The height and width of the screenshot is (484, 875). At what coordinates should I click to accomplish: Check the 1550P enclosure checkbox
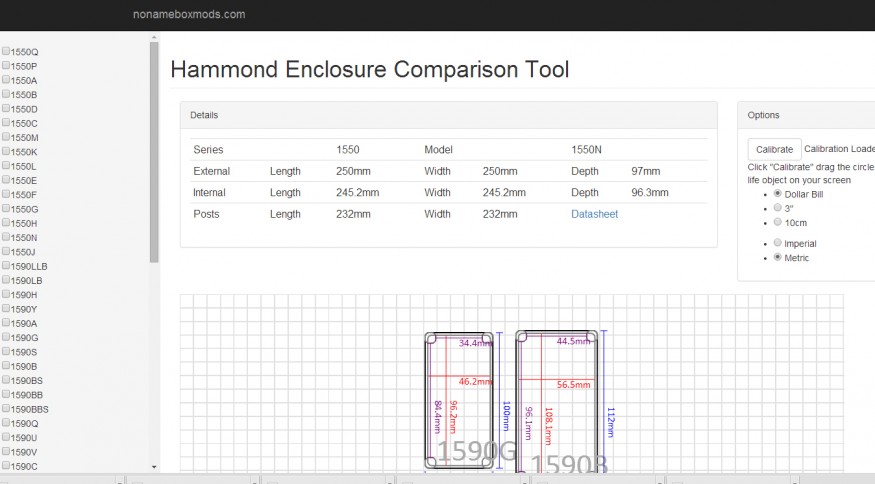(x=6, y=65)
